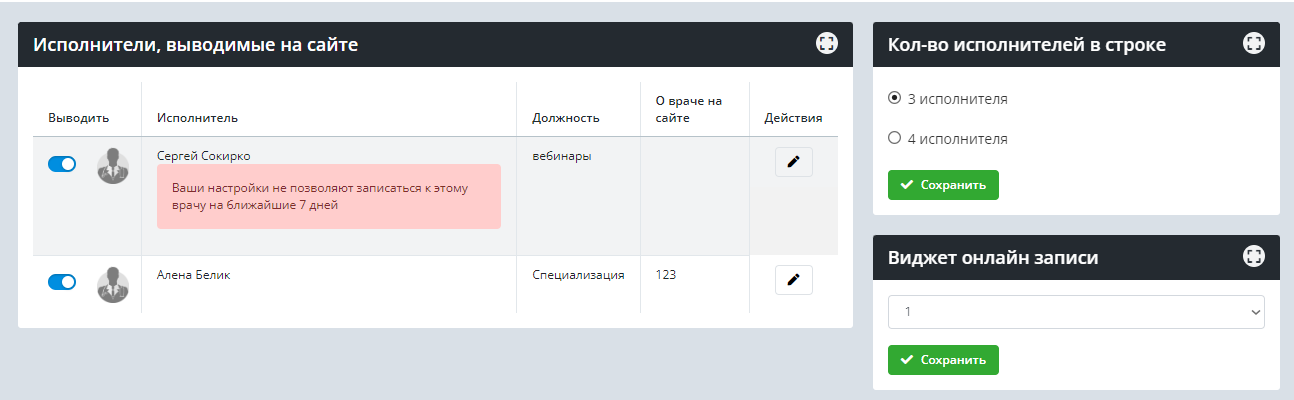This screenshot has height=400, width=1294.
Task: Click the 'Должность' column header
Action: (565, 118)
